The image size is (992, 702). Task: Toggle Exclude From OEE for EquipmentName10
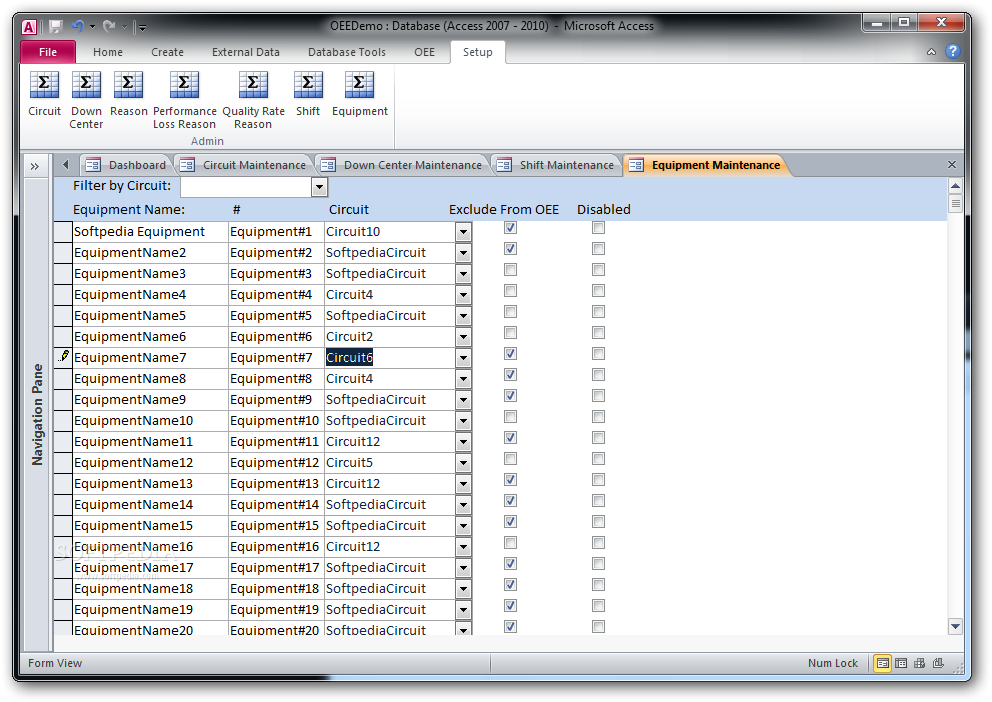[x=511, y=416]
